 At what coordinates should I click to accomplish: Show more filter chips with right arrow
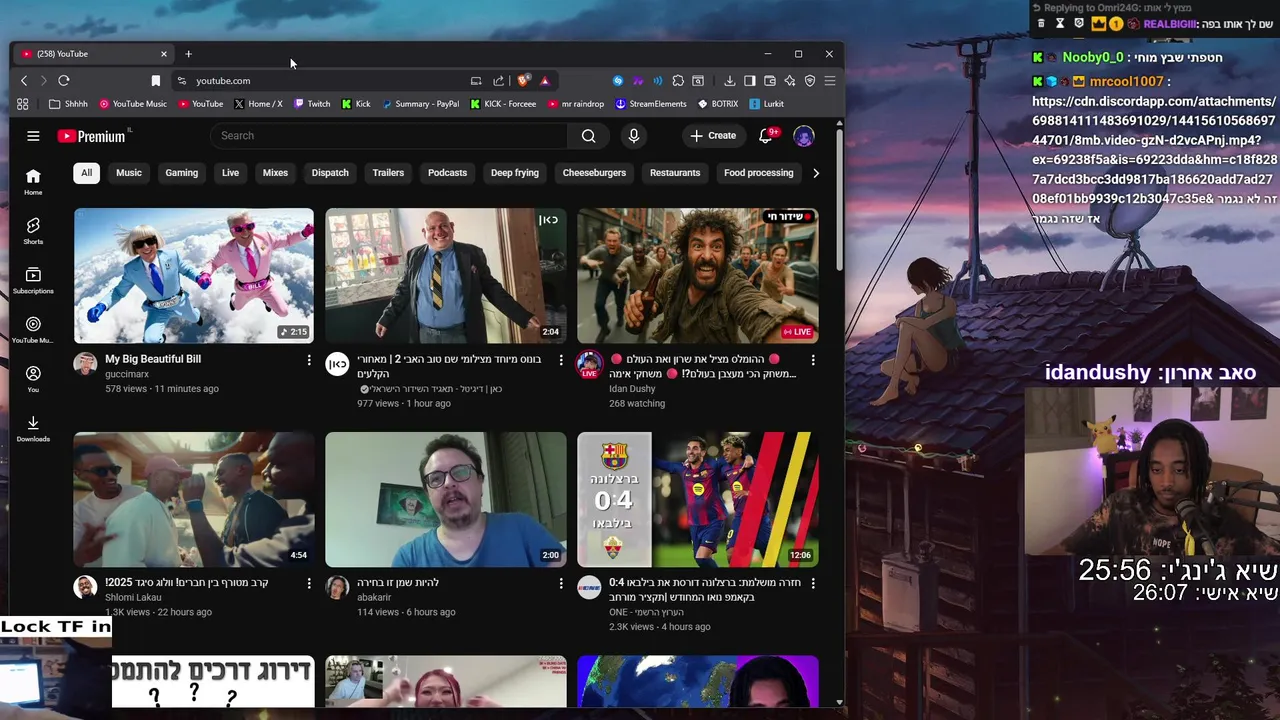(x=816, y=173)
